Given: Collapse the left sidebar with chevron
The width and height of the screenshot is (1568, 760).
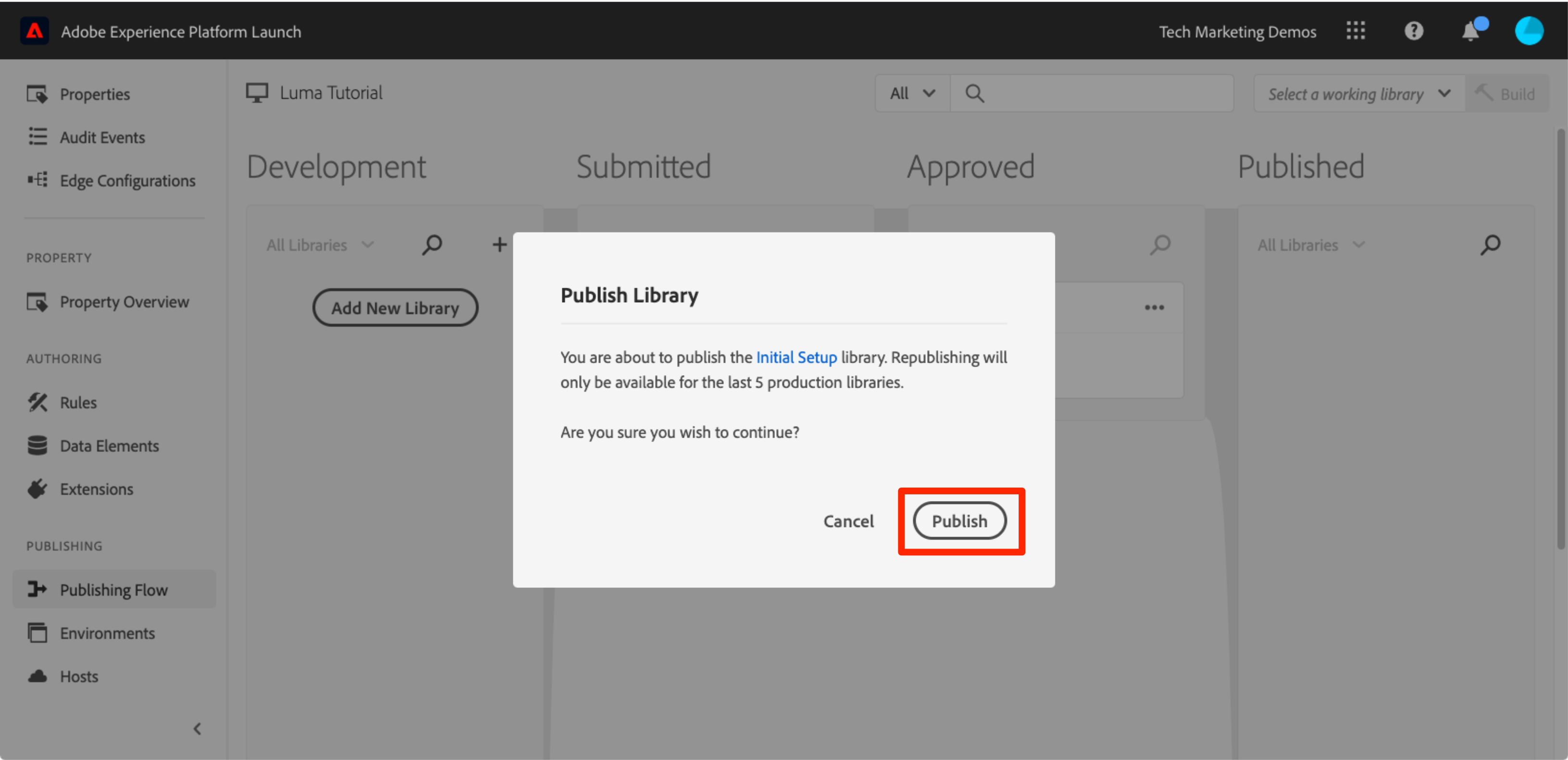Looking at the screenshot, I should 197,728.
